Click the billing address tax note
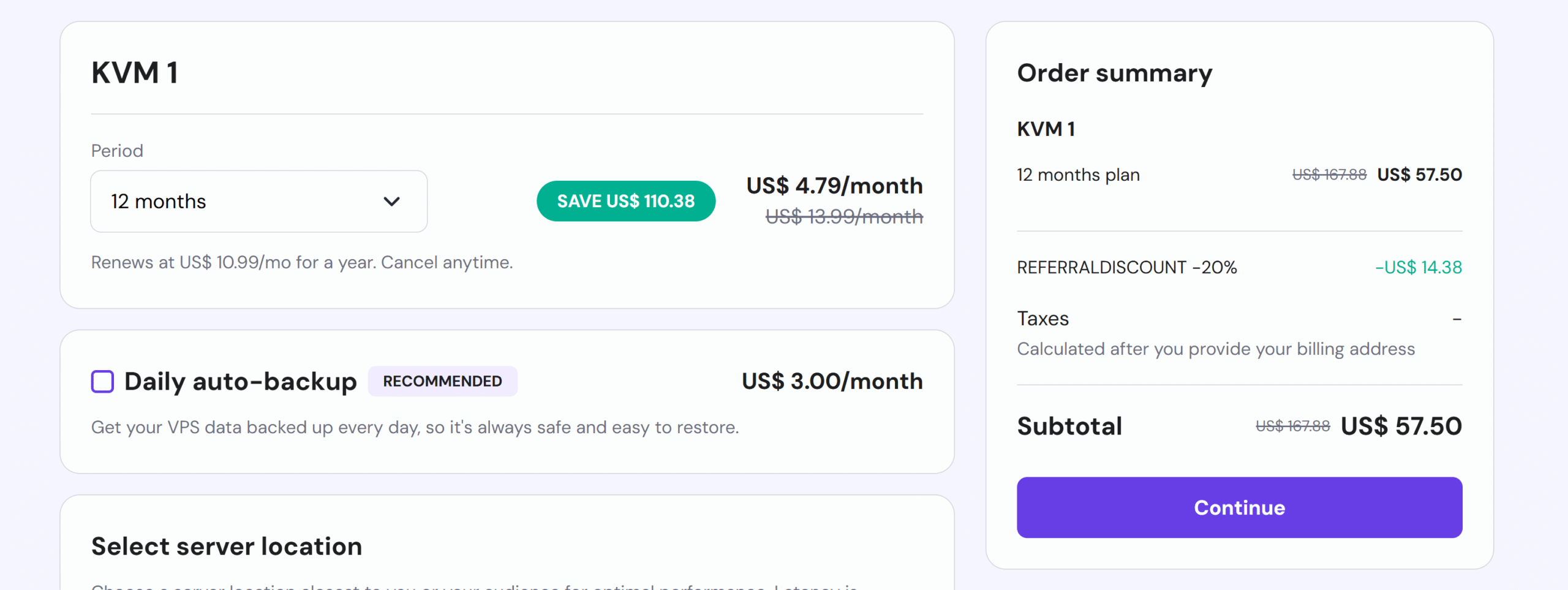The width and height of the screenshot is (1568, 590). [x=1215, y=349]
